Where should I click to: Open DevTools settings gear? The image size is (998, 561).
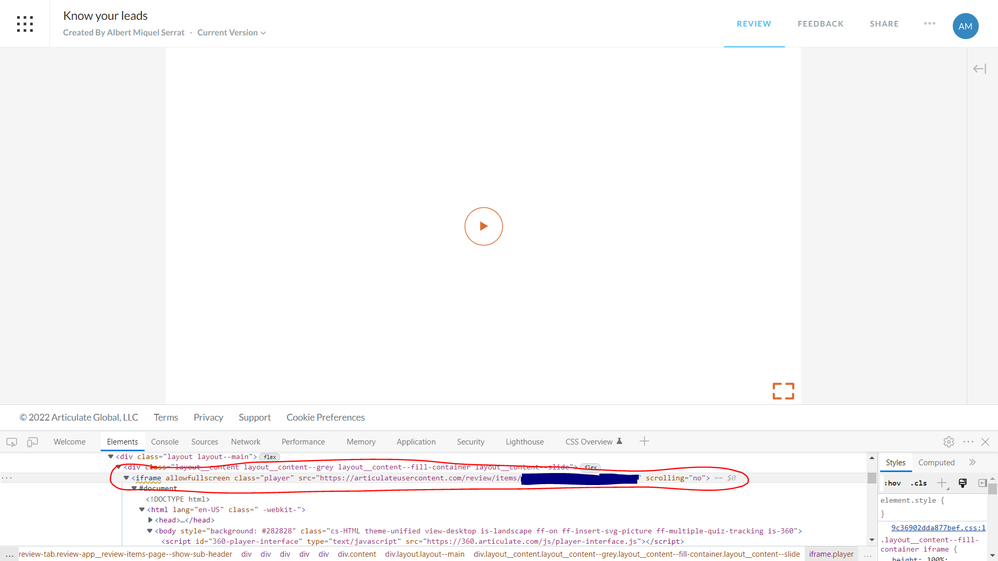pyautogui.click(x=948, y=442)
